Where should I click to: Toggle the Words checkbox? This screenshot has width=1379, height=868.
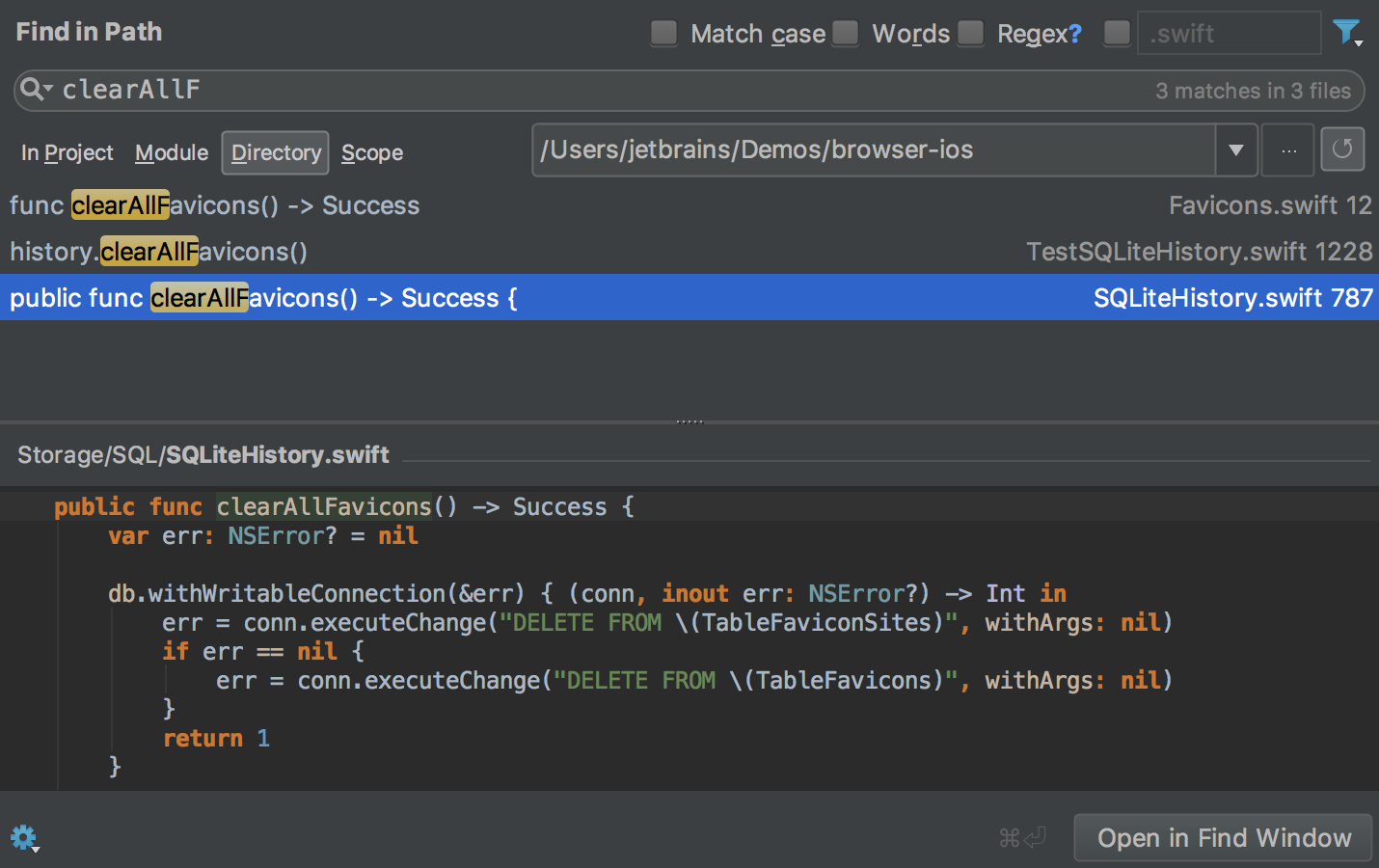click(x=846, y=34)
